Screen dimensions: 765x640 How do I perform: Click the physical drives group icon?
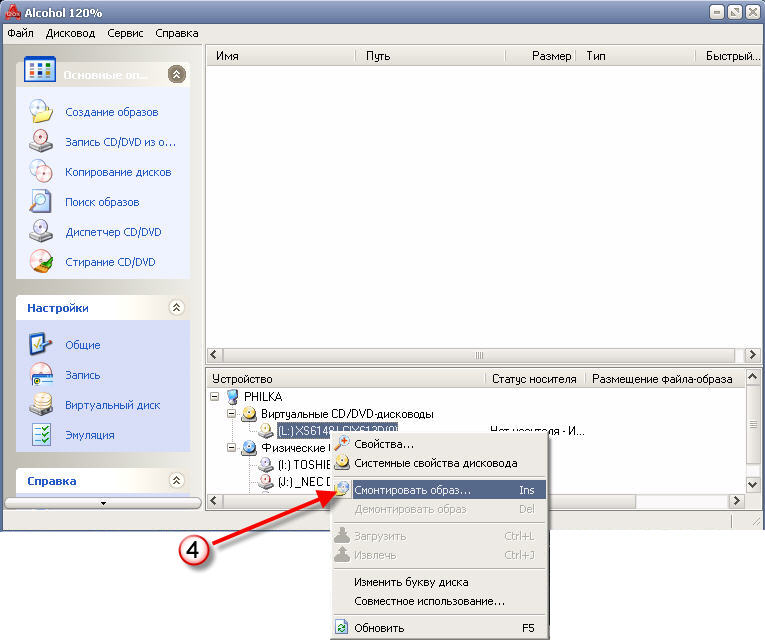[249, 447]
